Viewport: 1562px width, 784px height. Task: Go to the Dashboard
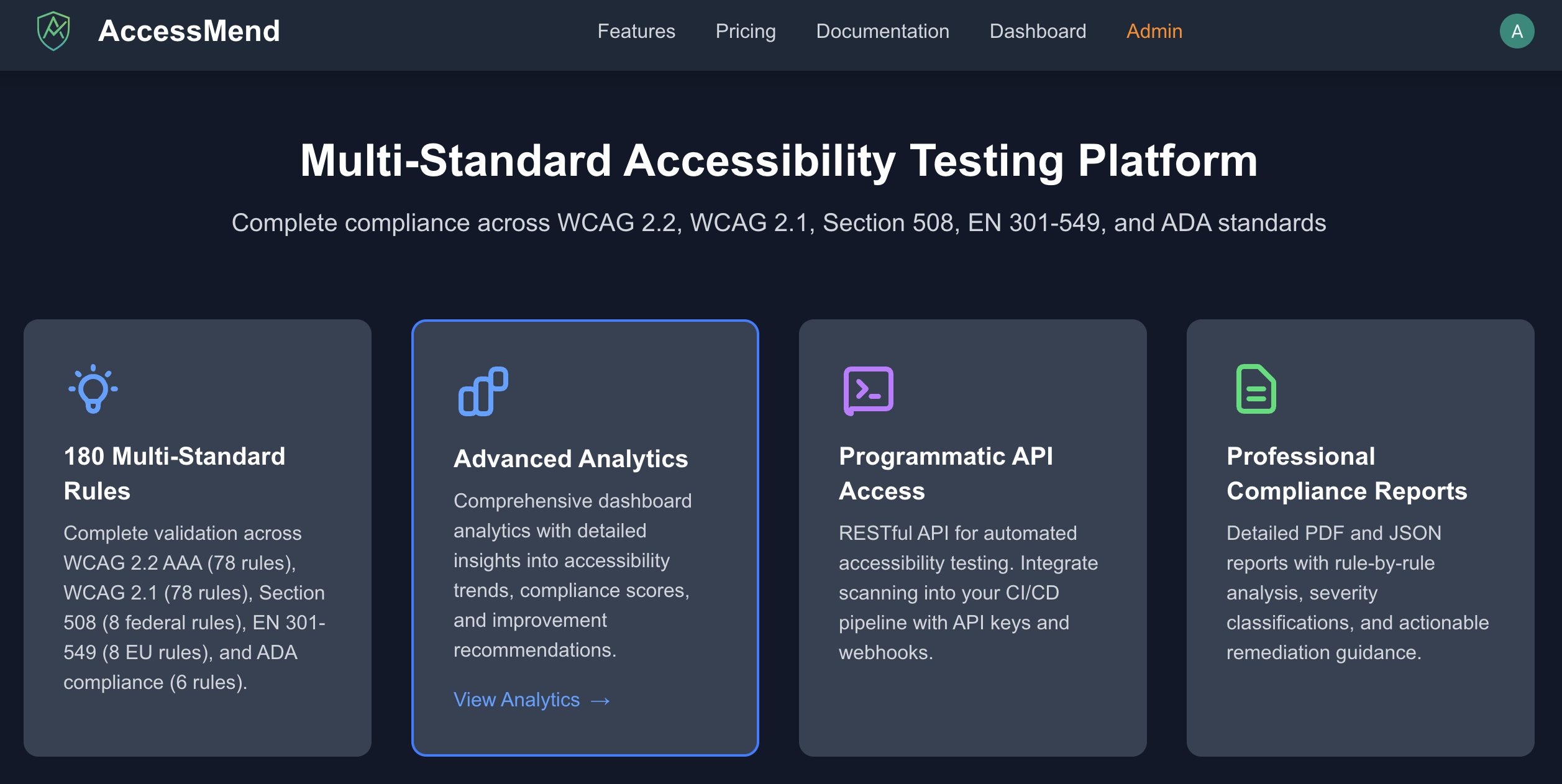1038,30
